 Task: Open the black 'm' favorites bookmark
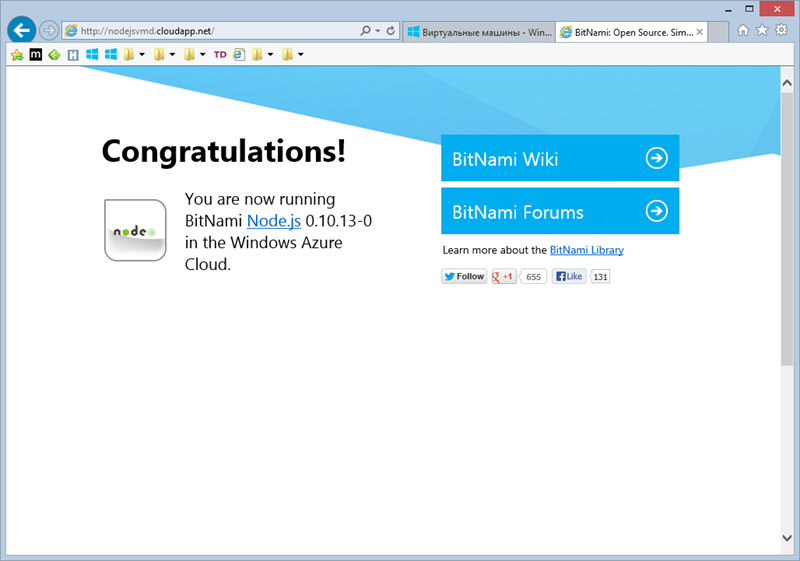pos(36,55)
